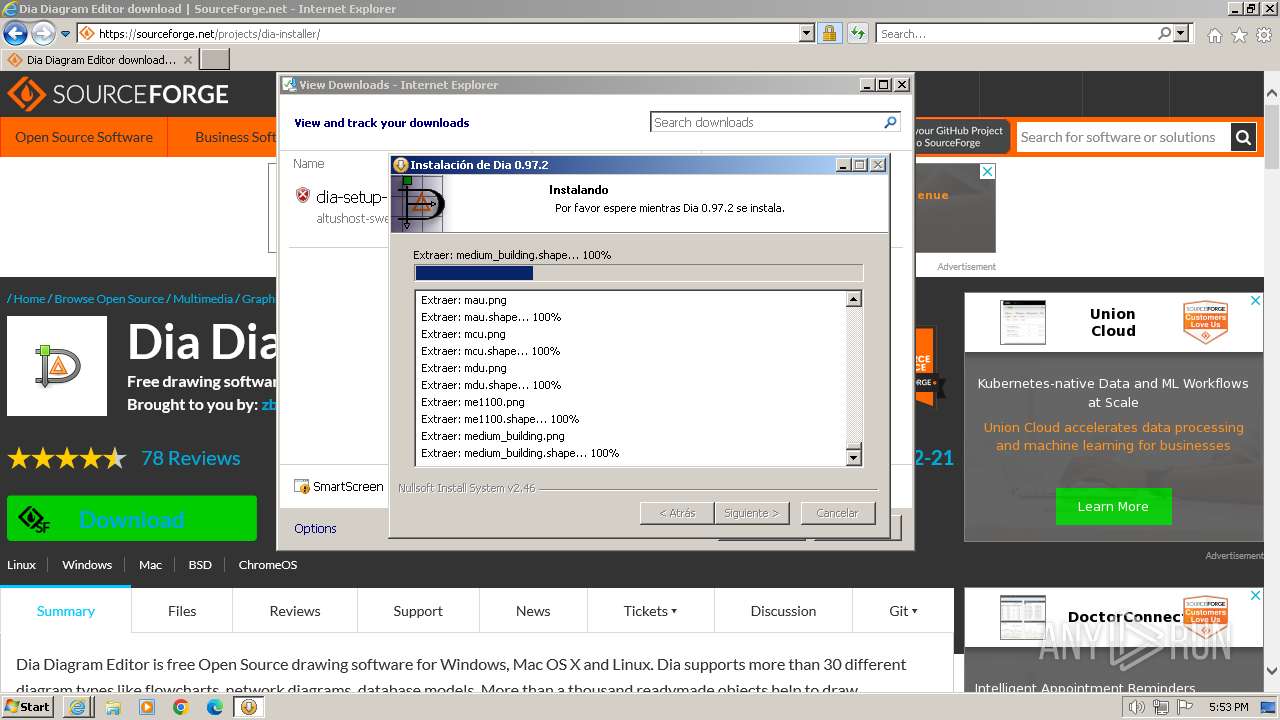1280x720 pixels.
Task: Click the security lock icon in address bar
Action: [x=829, y=33]
